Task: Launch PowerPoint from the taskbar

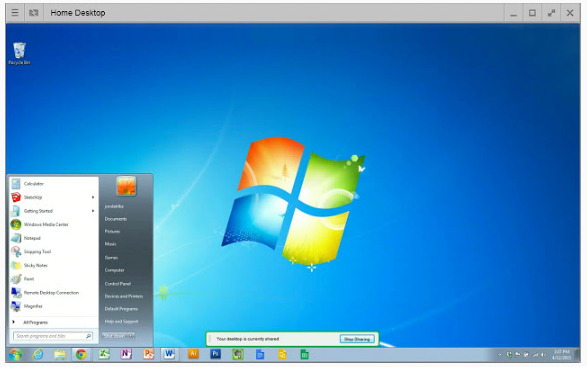Action: 149,354
